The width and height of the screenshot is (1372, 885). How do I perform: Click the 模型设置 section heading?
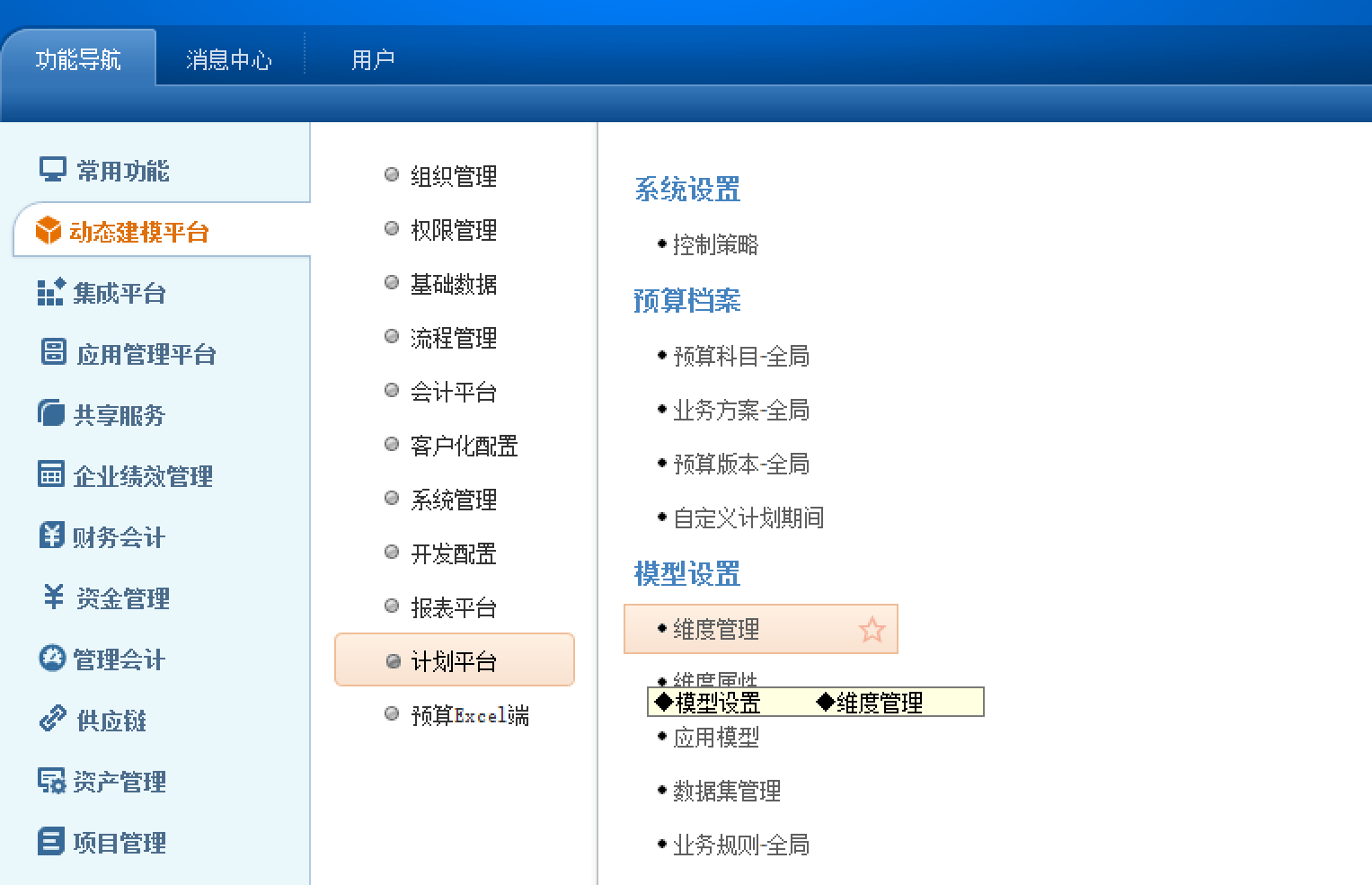tap(687, 573)
